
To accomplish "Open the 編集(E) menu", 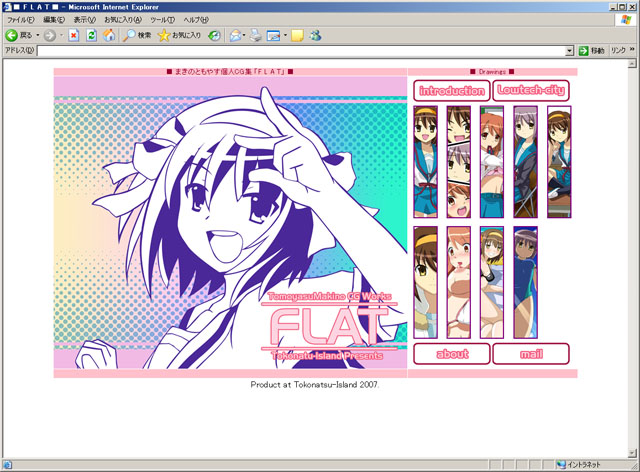I will click(x=54, y=20).
